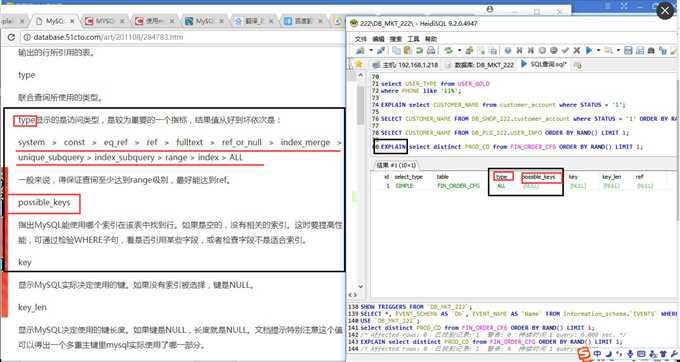
Task: Open the dropdown arrow beside the refresh icon
Action: [x=460, y=50]
